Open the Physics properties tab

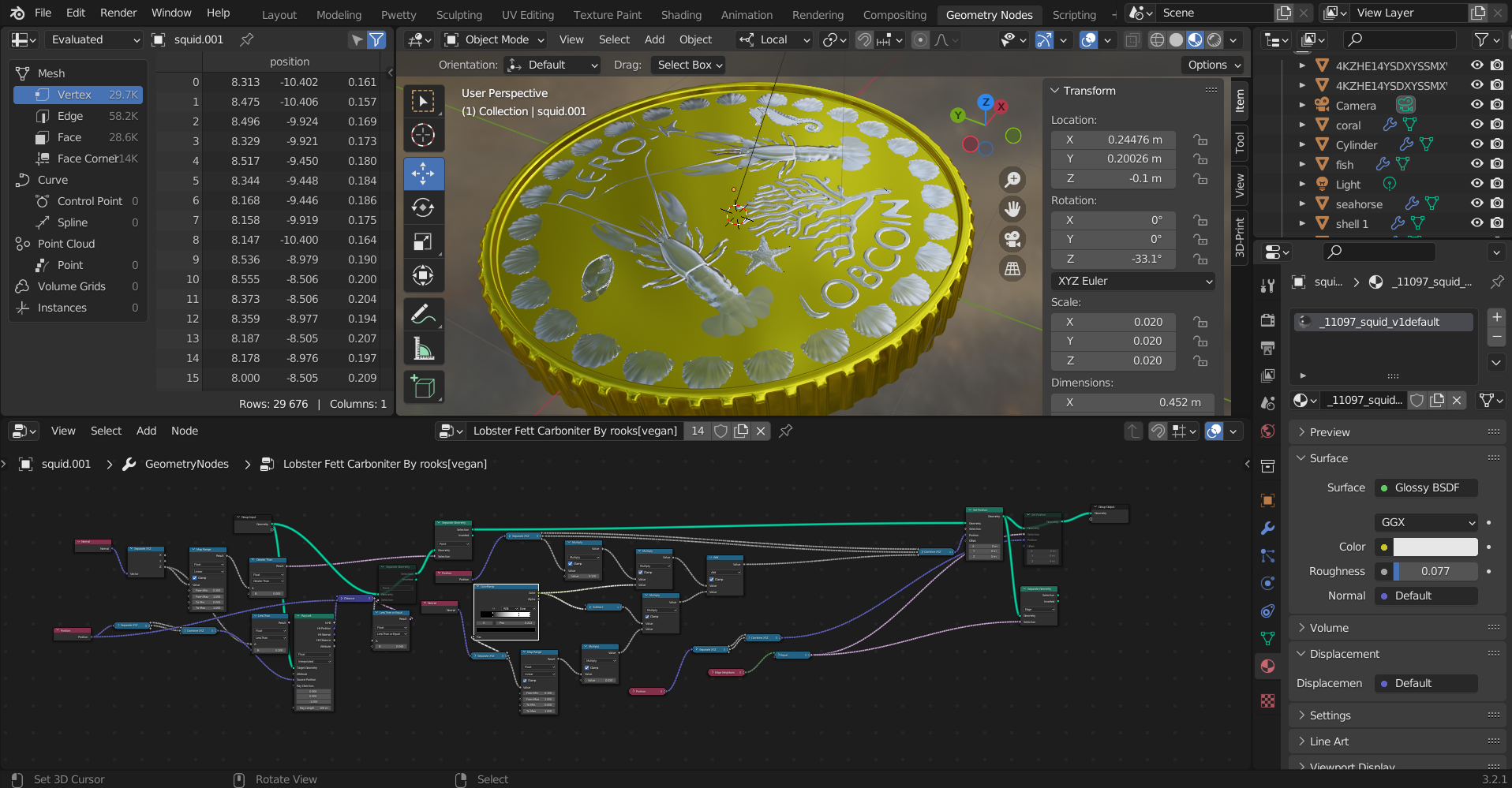pyautogui.click(x=1268, y=584)
